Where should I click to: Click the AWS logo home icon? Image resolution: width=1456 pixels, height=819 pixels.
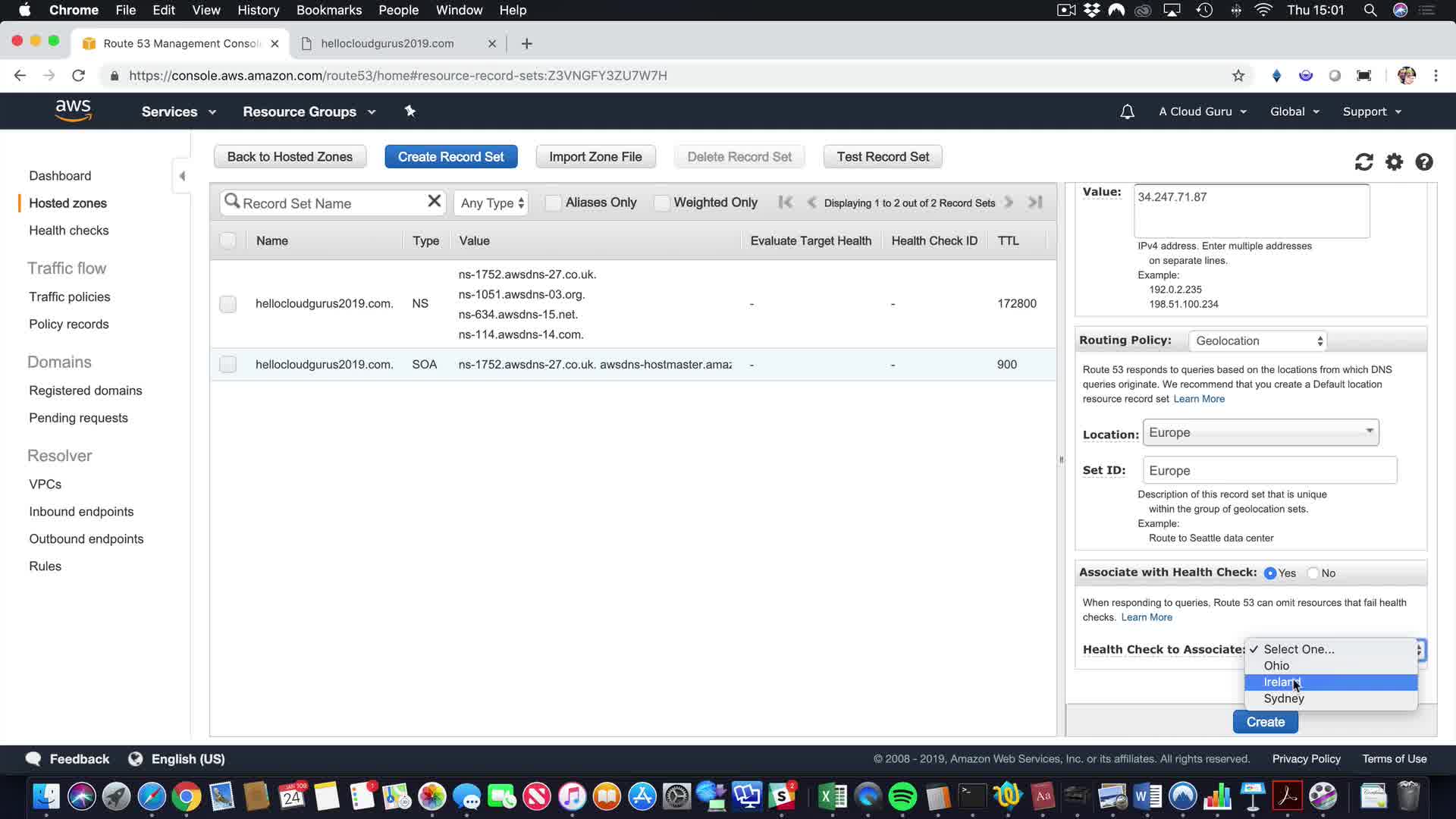tap(73, 111)
